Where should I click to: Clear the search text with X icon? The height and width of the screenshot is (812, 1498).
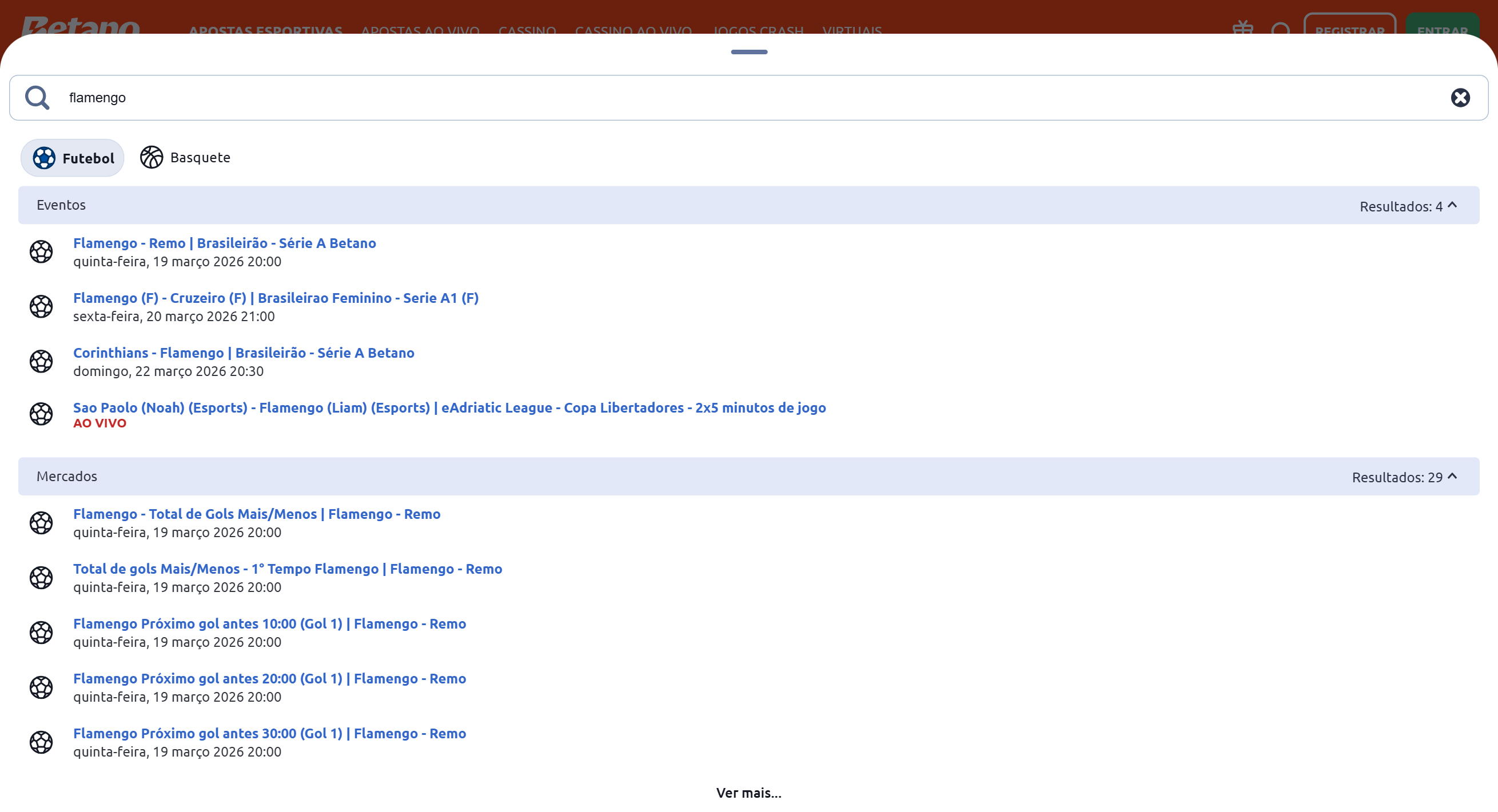pos(1460,98)
